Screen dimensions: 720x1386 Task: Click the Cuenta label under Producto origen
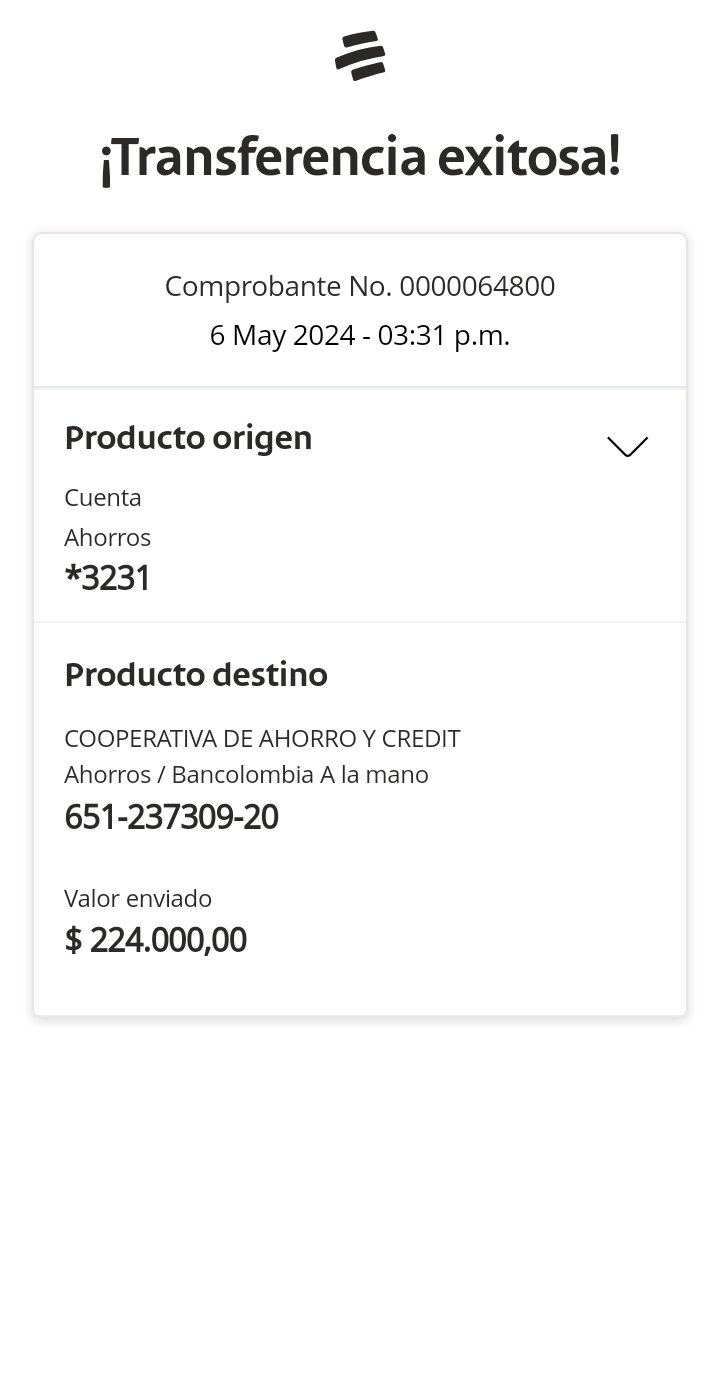[103, 498]
